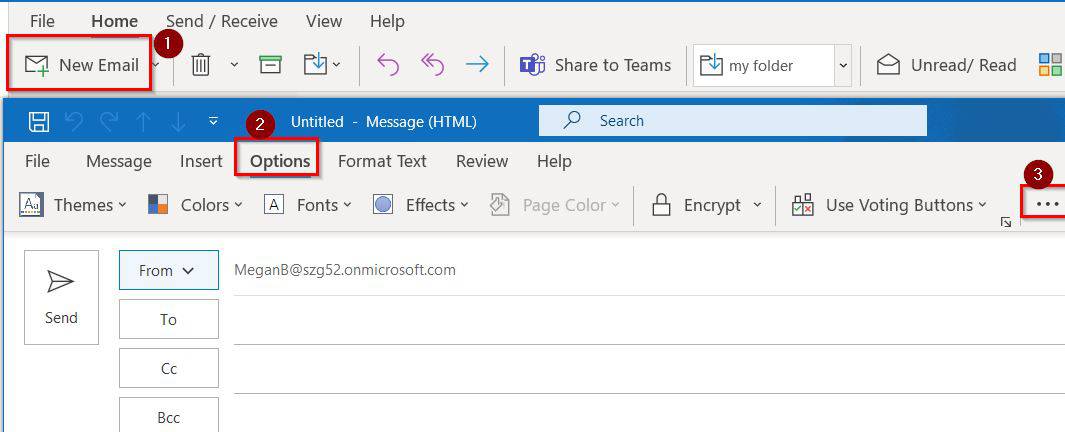Expand the Delete dropdown arrow
Image resolution: width=1065 pixels, height=432 pixels.
coord(234,65)
